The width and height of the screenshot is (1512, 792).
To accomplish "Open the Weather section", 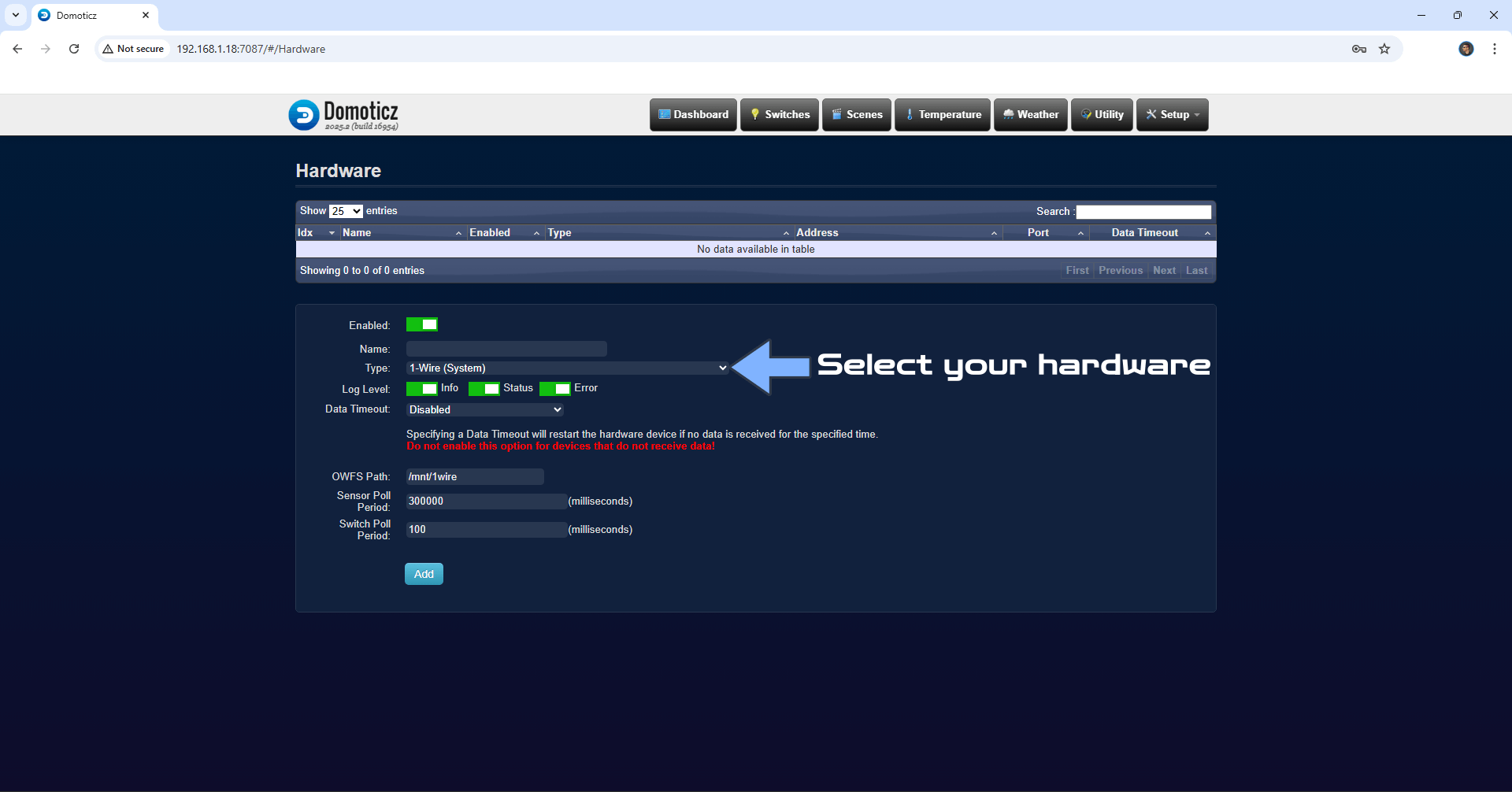I will click(1030, 114).
